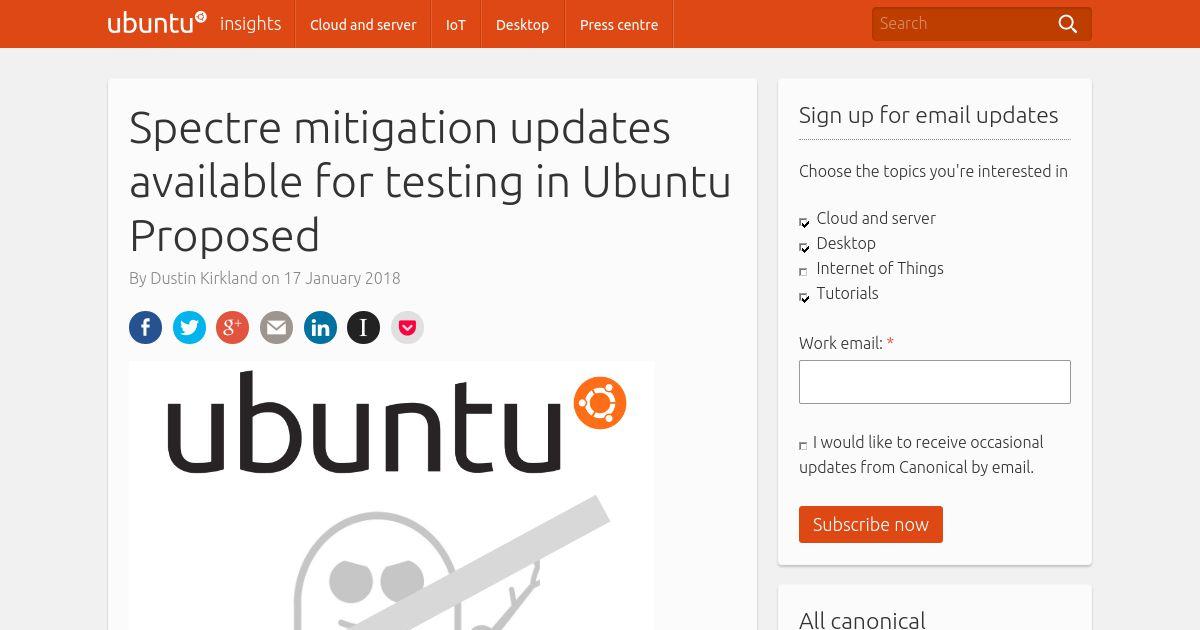Image resolution: width=1200 pixels, height=630 pixels.
Task: Save article to Pocket icon
Action: (x=407, y=327)
